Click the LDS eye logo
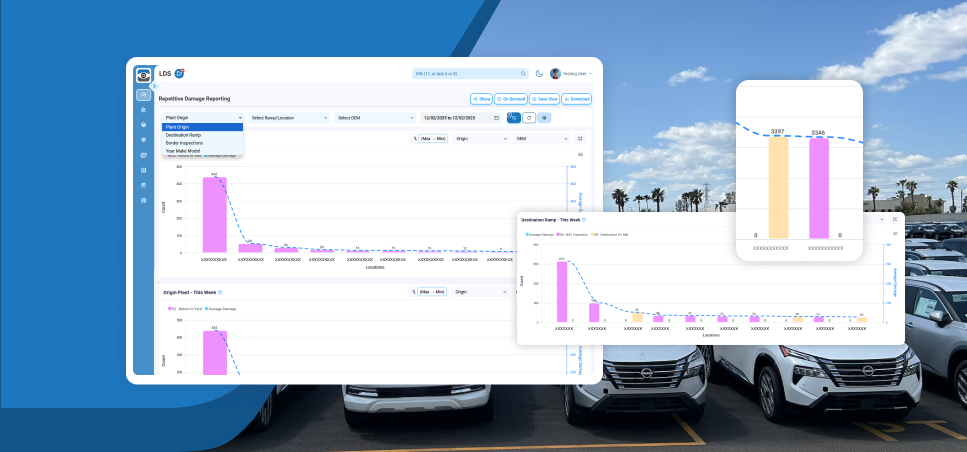This screenshot has width=967, height=452. click(144, 74)
